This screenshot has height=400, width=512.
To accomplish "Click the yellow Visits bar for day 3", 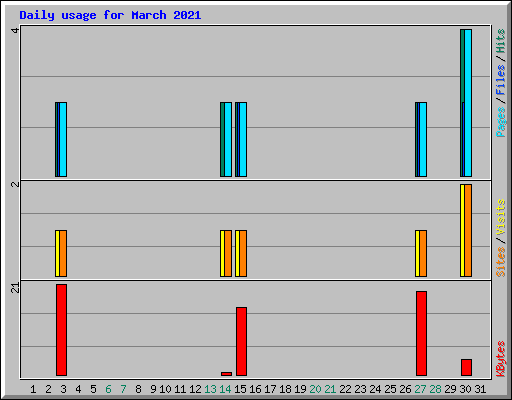I will (57, 253).
